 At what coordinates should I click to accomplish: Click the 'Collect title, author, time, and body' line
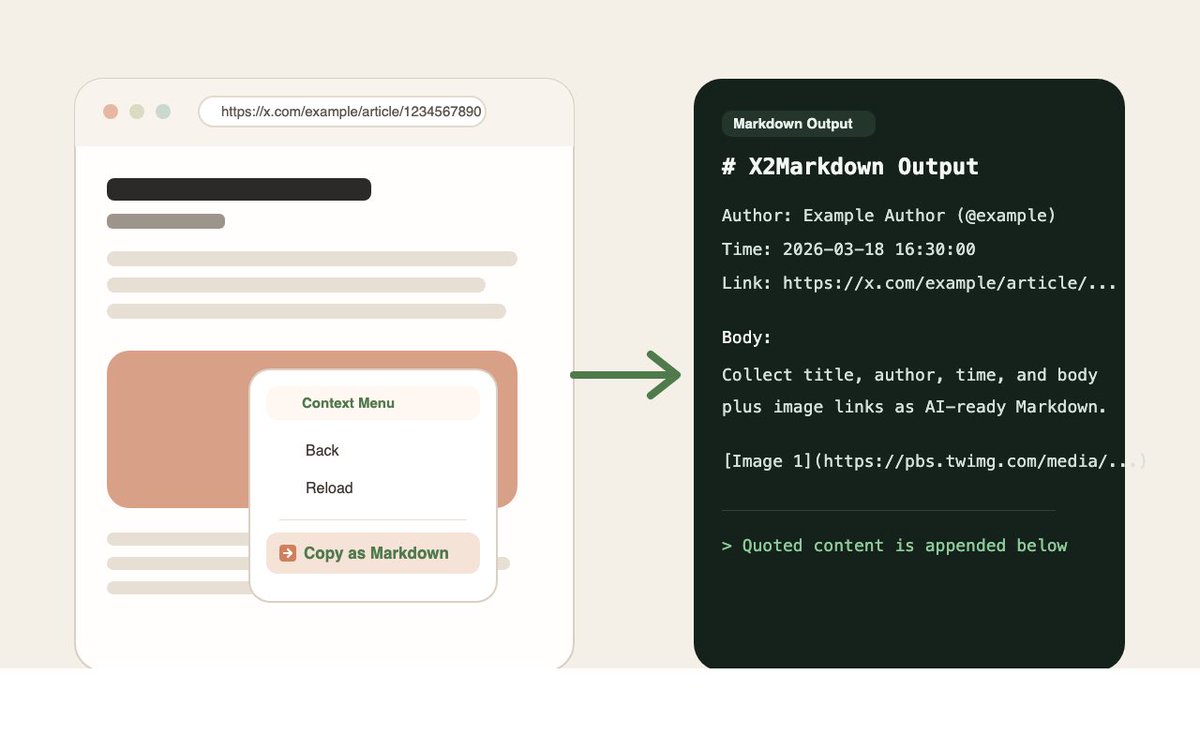(910, 375)
